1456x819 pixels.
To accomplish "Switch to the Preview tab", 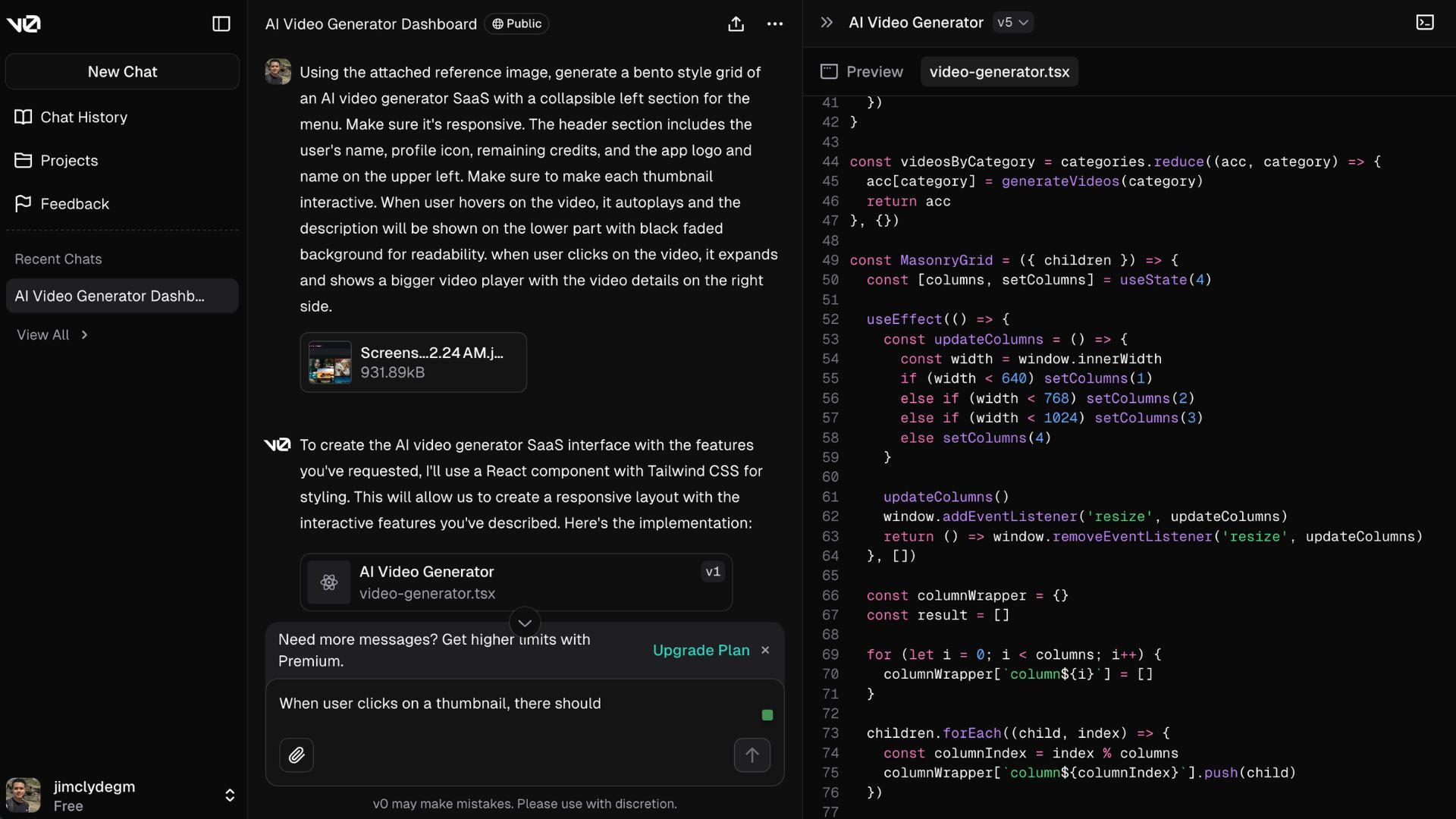I will (862, 72).
